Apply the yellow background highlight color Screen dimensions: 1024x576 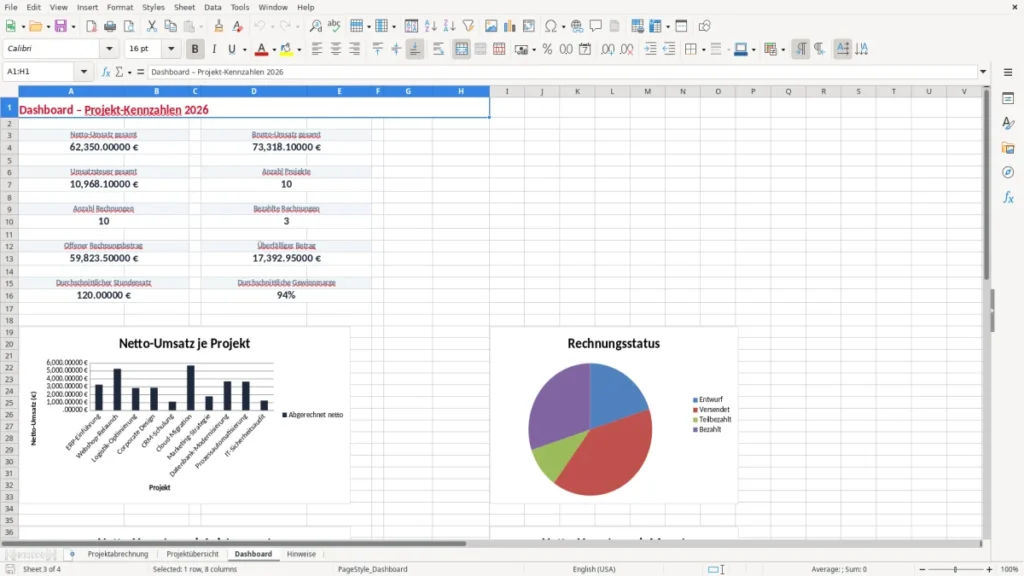[286, 49]
